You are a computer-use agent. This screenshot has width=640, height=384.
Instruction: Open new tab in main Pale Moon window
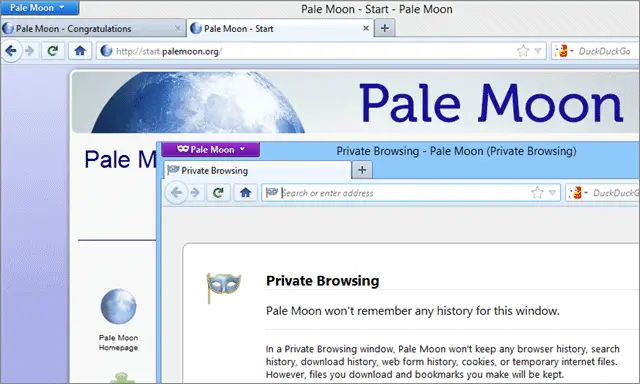(384, 28)
